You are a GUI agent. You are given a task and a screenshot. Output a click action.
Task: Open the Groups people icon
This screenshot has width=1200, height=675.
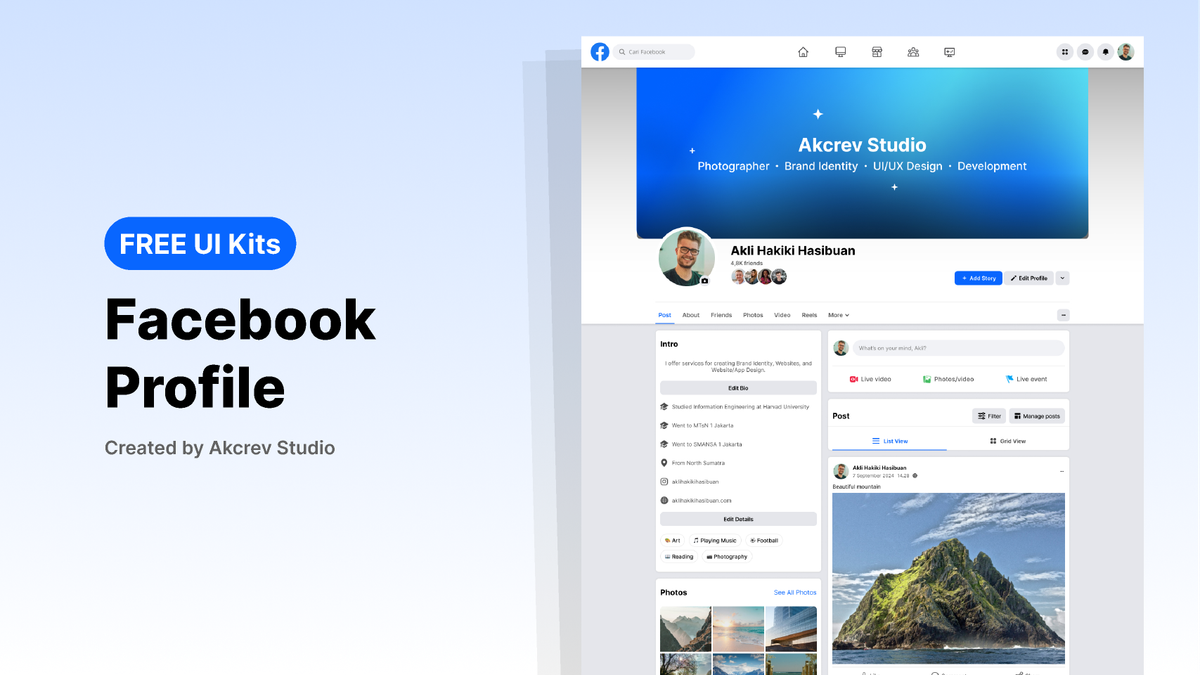[x=913, y=52]
